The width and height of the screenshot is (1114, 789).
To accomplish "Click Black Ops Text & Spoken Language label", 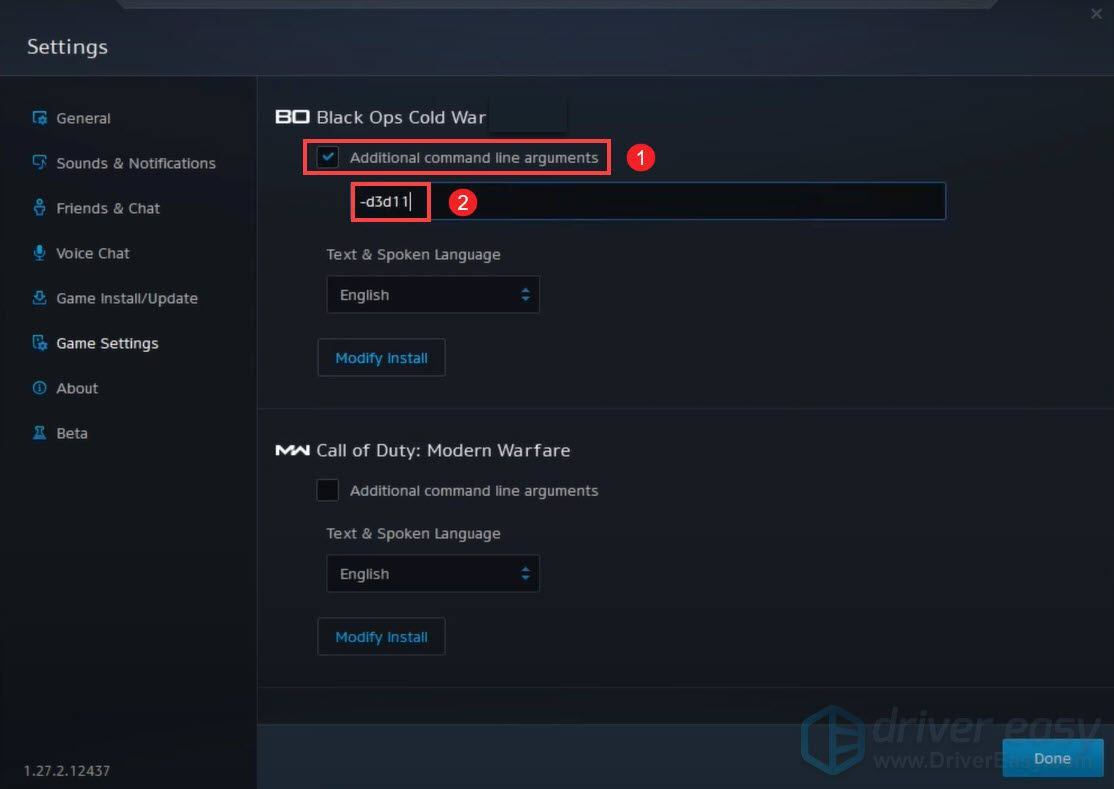I will point(413,254).
